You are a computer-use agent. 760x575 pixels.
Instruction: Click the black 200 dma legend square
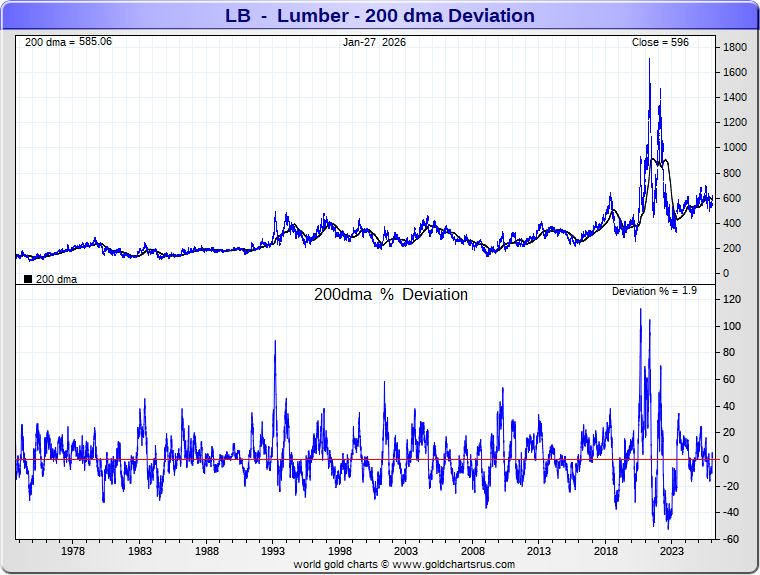(x=28, y=279)
